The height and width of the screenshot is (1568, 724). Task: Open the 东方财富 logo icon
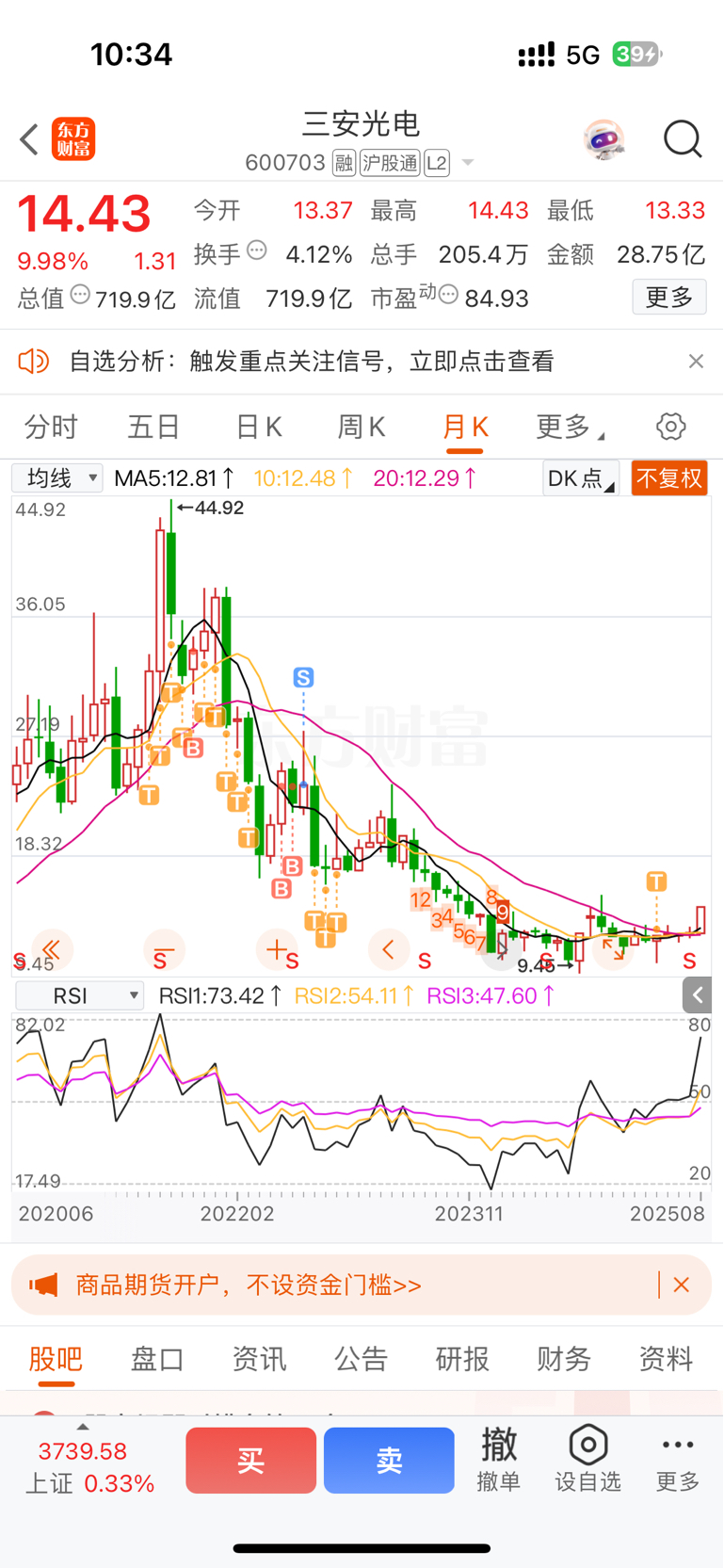(x=73, y=139)
